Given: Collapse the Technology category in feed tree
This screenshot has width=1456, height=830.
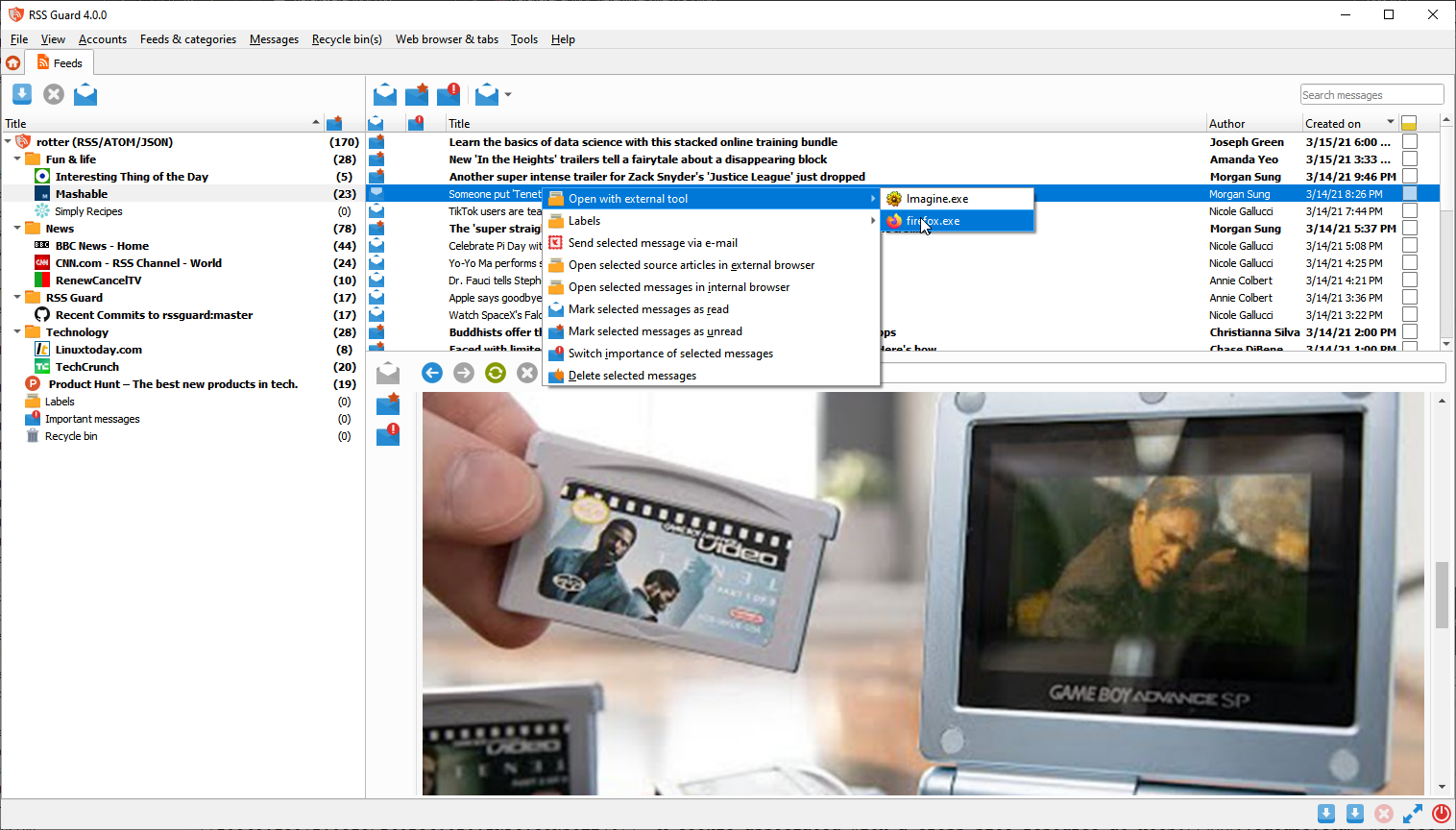Looking at the screenshot, I should click(17, 332).
